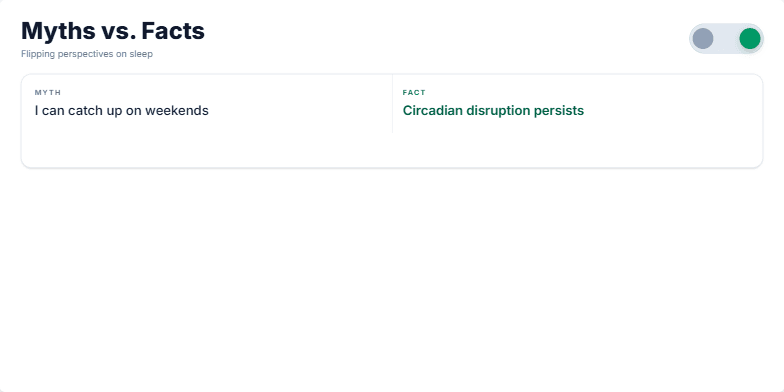Click the gray knob of the toggle
This screenshot has width=784, height=392.
coord(702,38)
